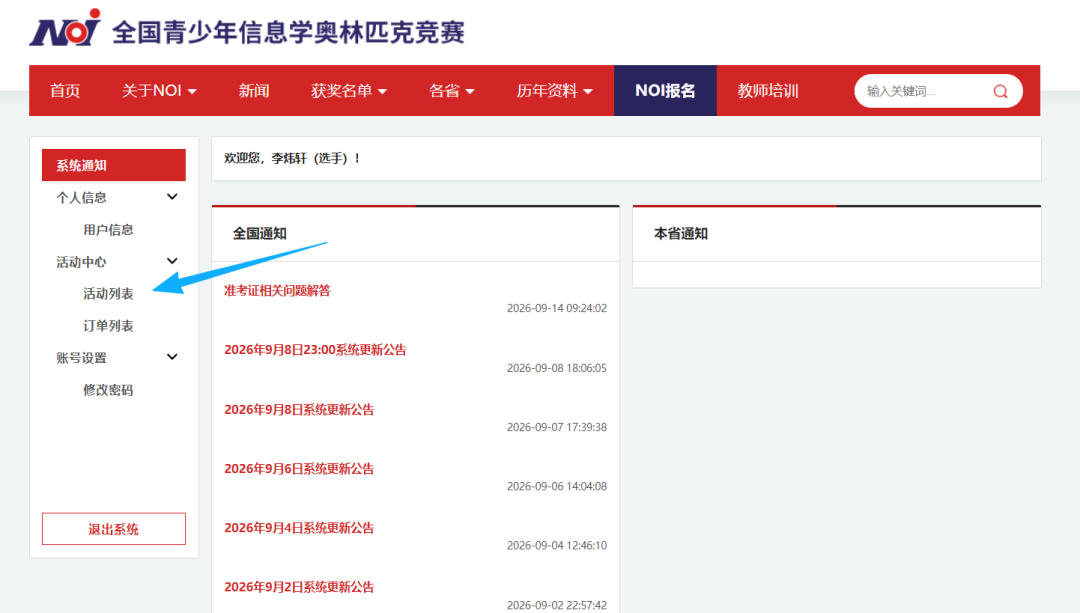This screenshot has width=1080, height=613.
Task: Click the timestamp 2026-09-08 18:06:05
Action: pos(557,368)
